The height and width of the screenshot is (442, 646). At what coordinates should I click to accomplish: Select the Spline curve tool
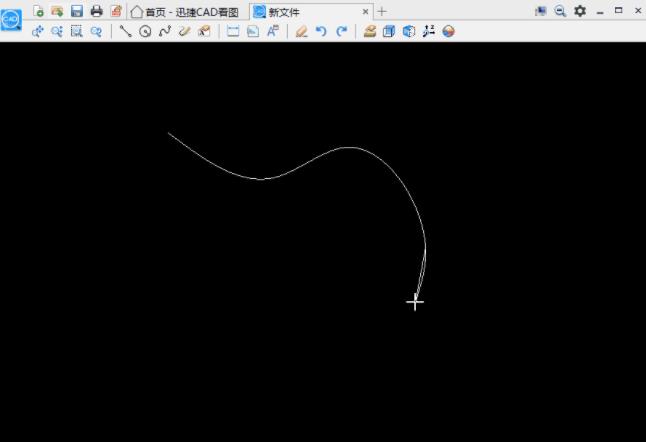pyautogui.click(x=165, y=31)
